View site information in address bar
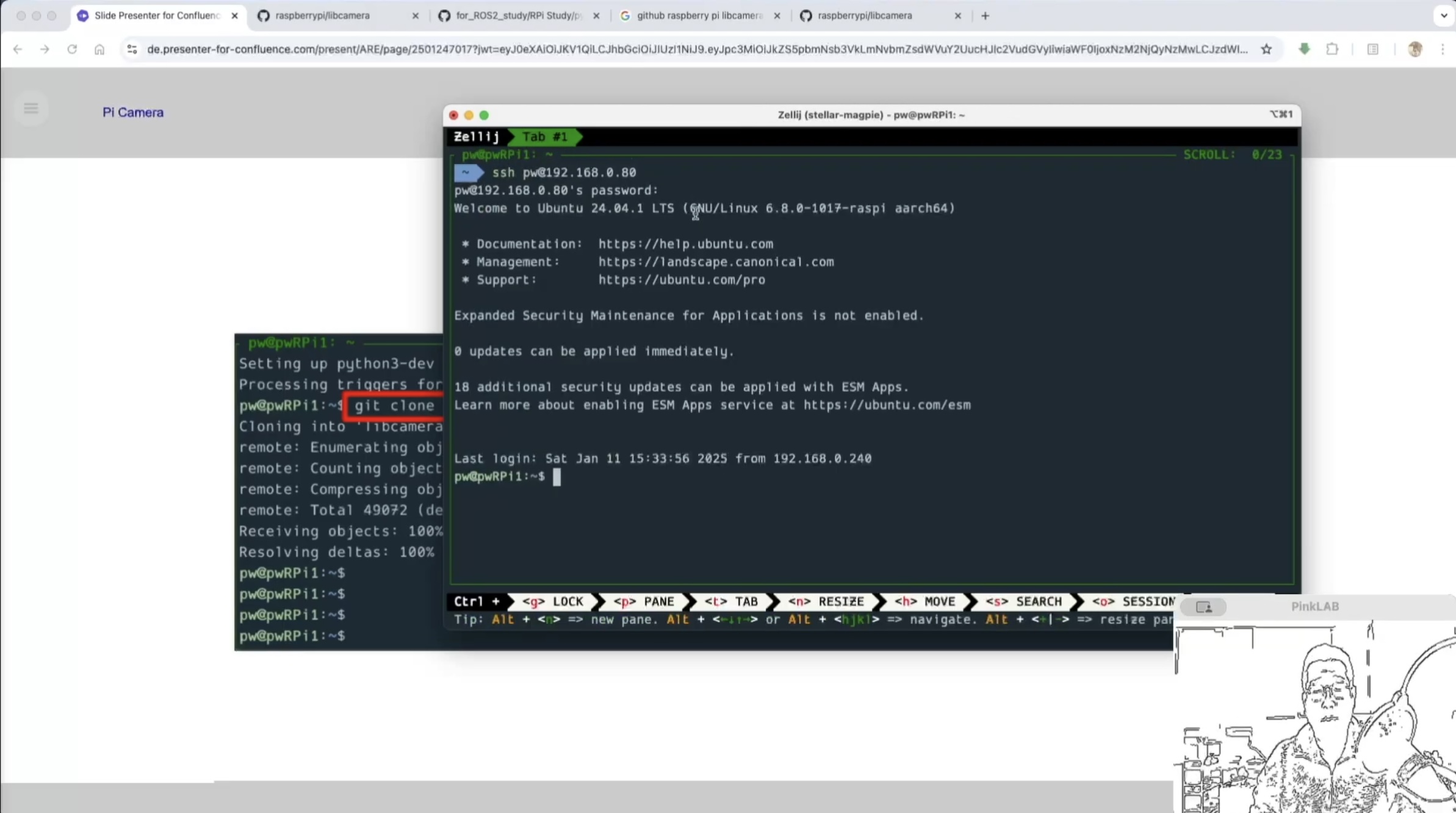 point(132,49)
